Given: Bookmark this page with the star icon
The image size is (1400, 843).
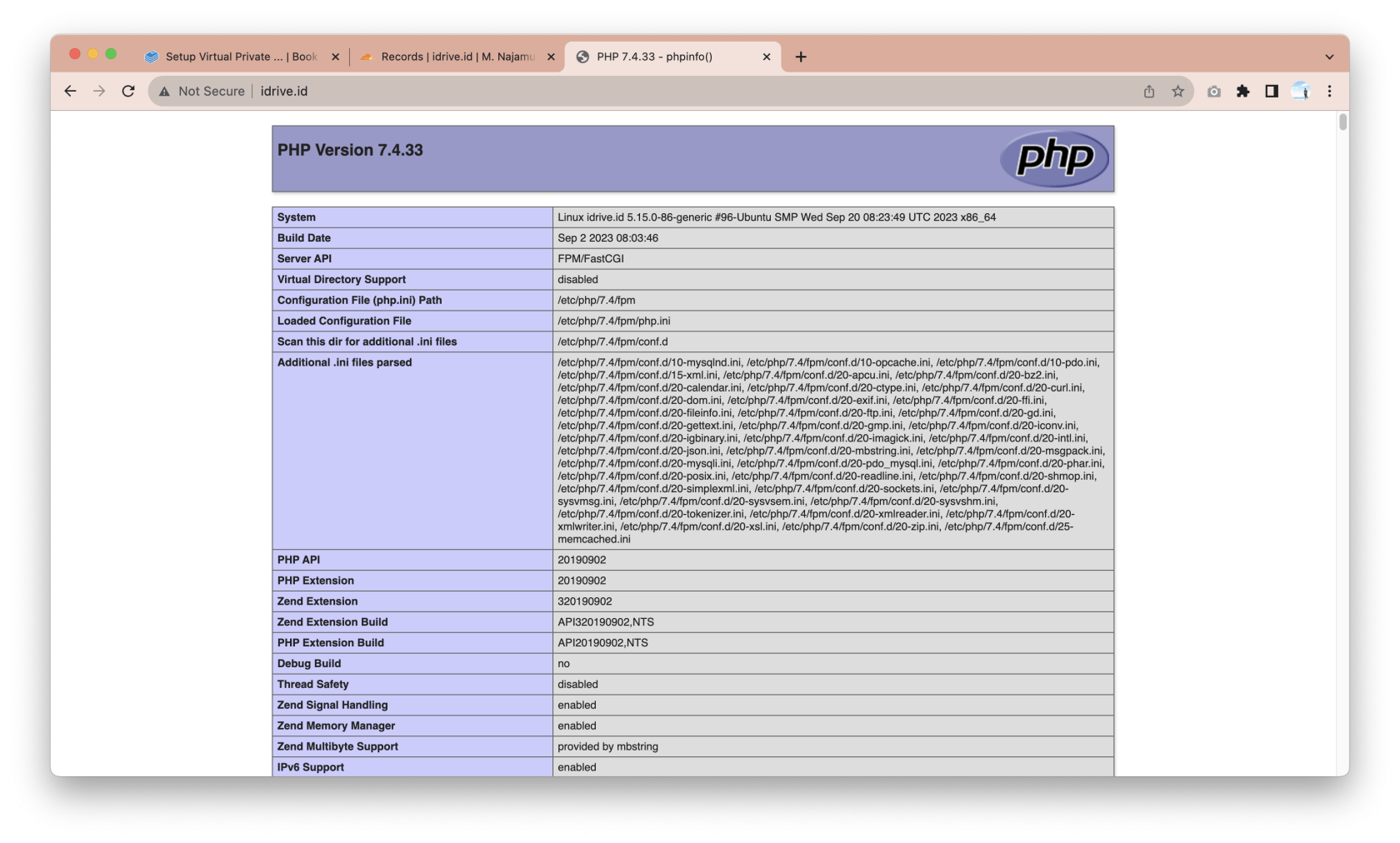Looking at the screenshot, I should pos(1177,91).
